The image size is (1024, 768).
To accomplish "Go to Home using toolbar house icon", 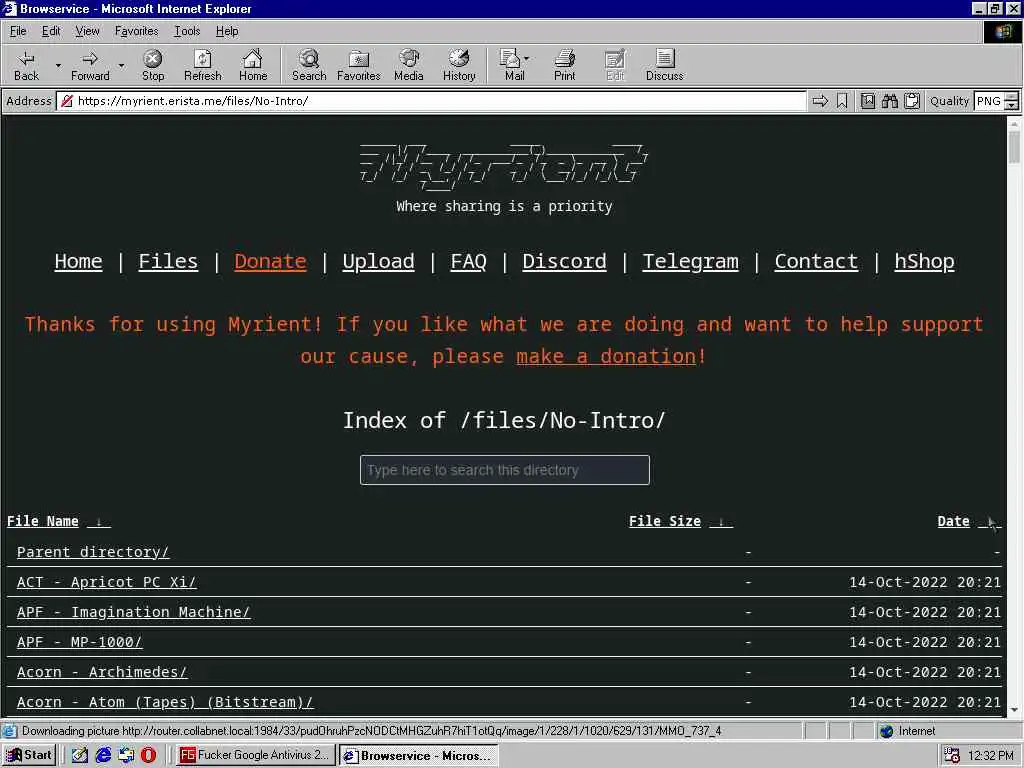I will (x=253, y=59).
